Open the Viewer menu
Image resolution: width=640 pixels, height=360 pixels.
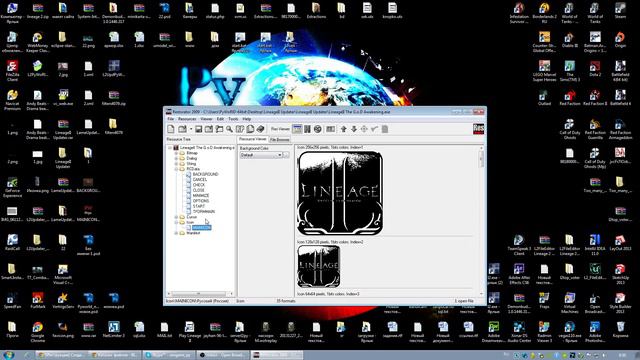tap(206, 119)
